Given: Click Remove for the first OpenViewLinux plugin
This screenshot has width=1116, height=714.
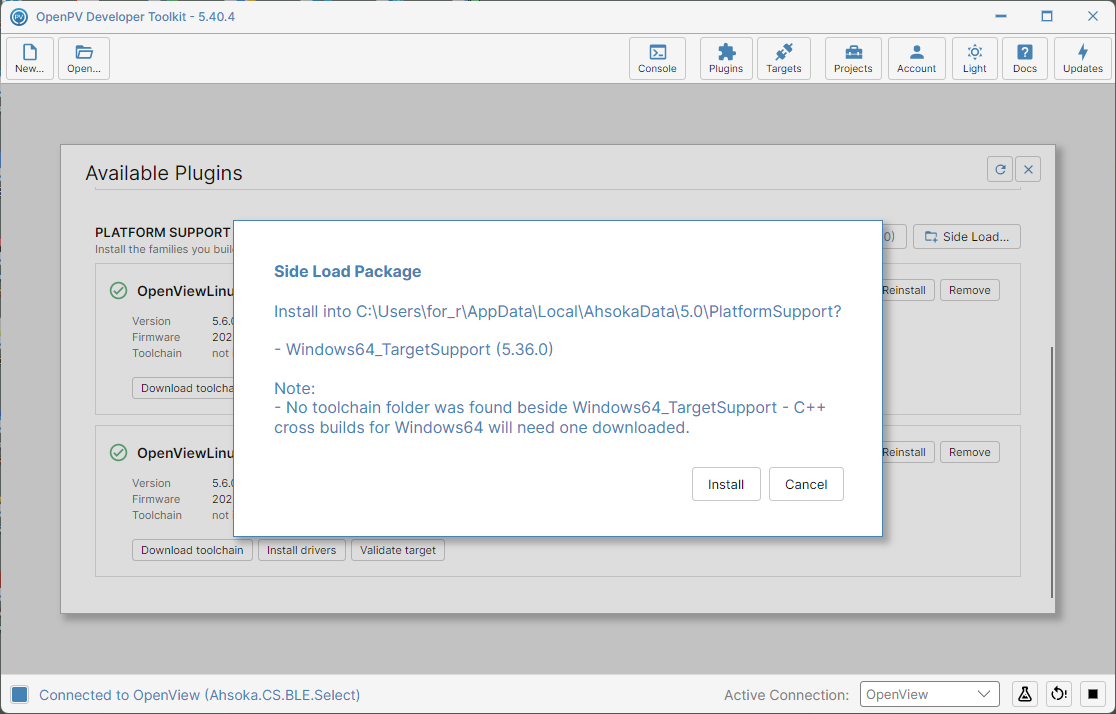Looking at the screenshot, I should coord(969,290).
